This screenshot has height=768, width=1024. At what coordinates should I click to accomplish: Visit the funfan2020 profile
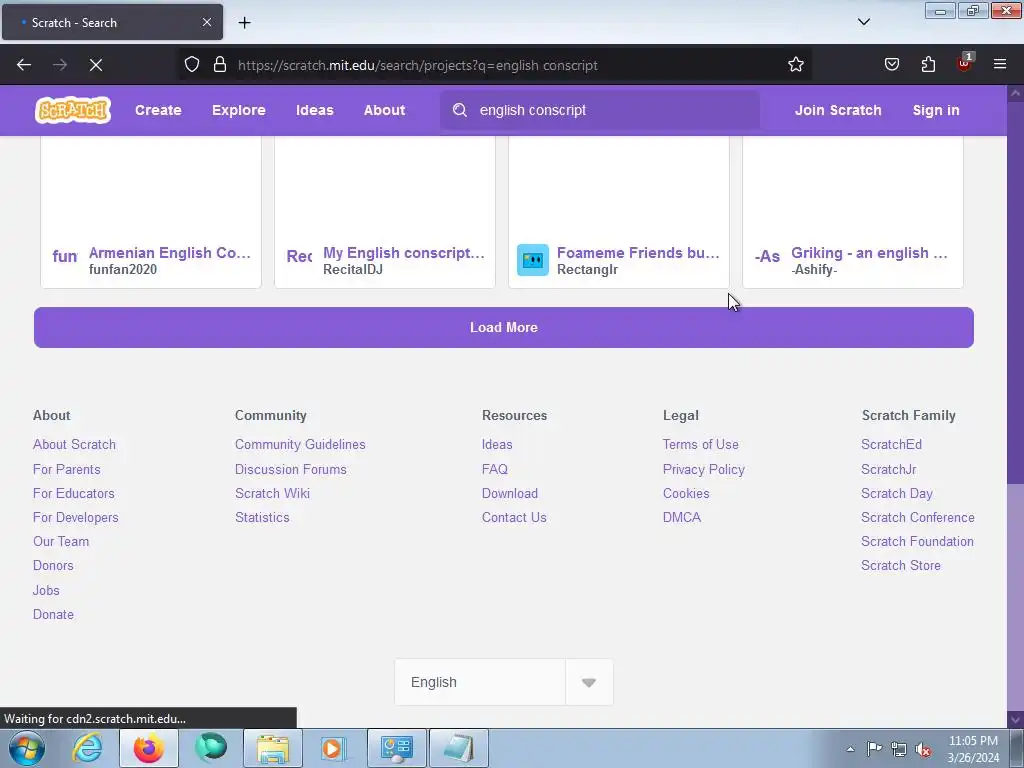(123, 269)
